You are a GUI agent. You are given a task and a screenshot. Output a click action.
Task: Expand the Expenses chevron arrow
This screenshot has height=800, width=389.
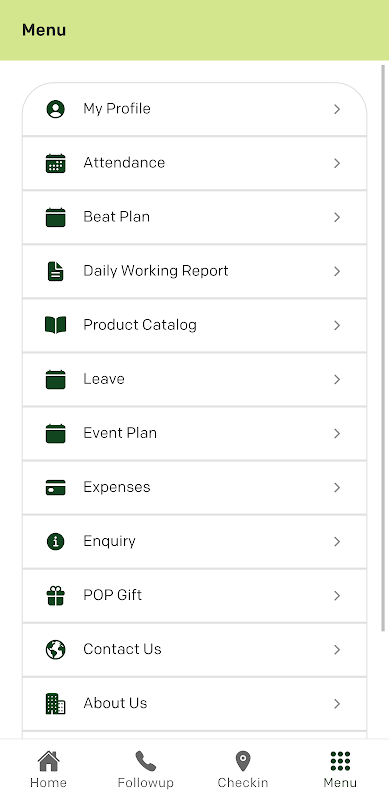[x=337, y=488]
